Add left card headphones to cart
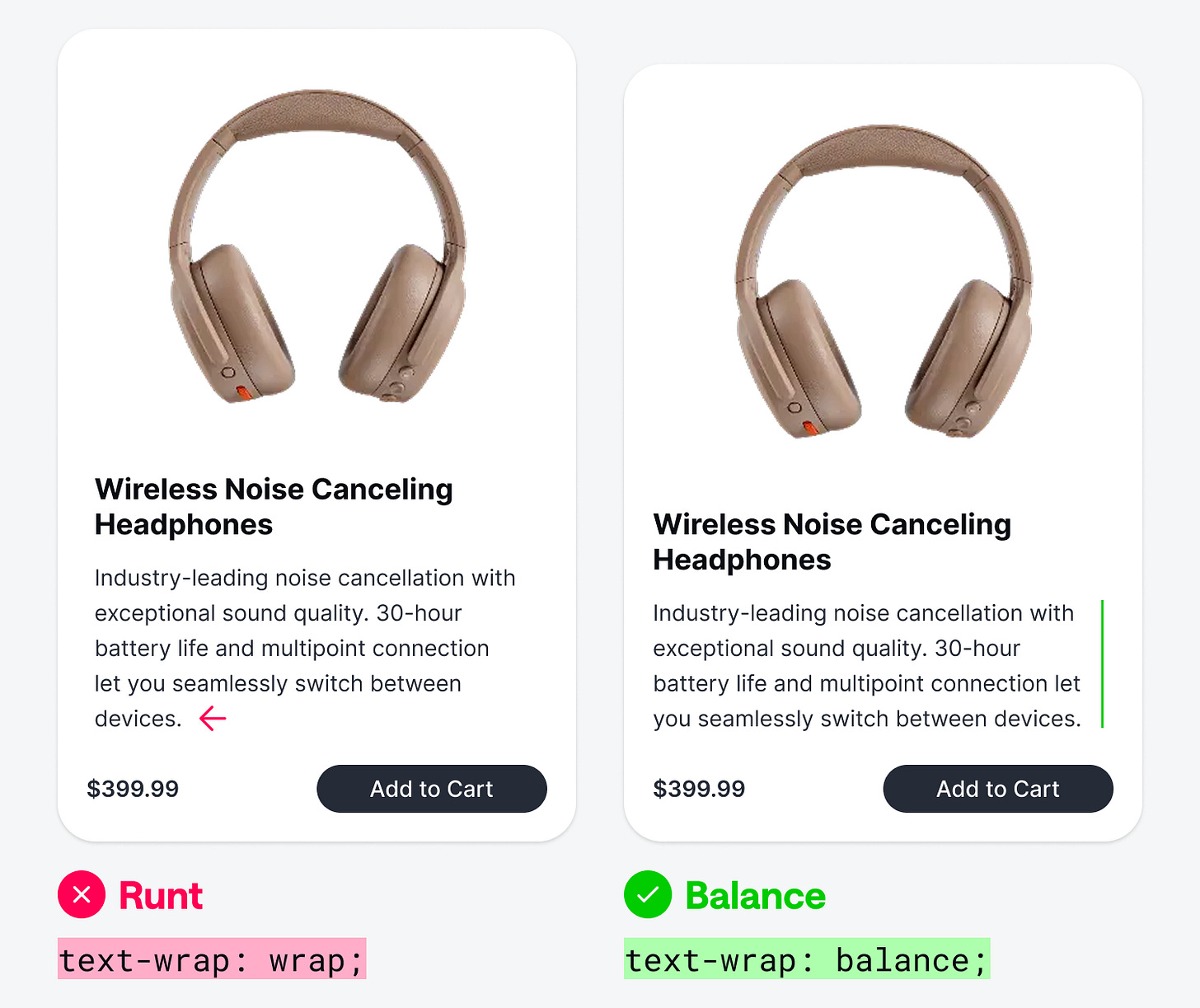Screen dimensions: 1200x1008 (x=431, y=789)
